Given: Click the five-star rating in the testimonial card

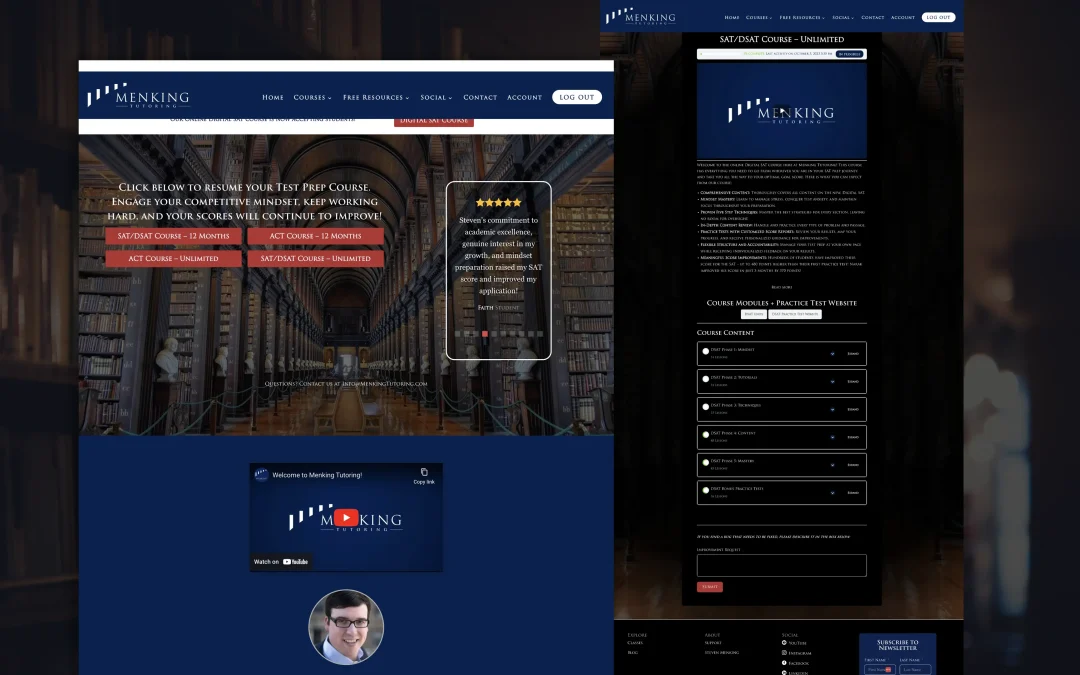Looking at the screenshot, I should 498,202.
